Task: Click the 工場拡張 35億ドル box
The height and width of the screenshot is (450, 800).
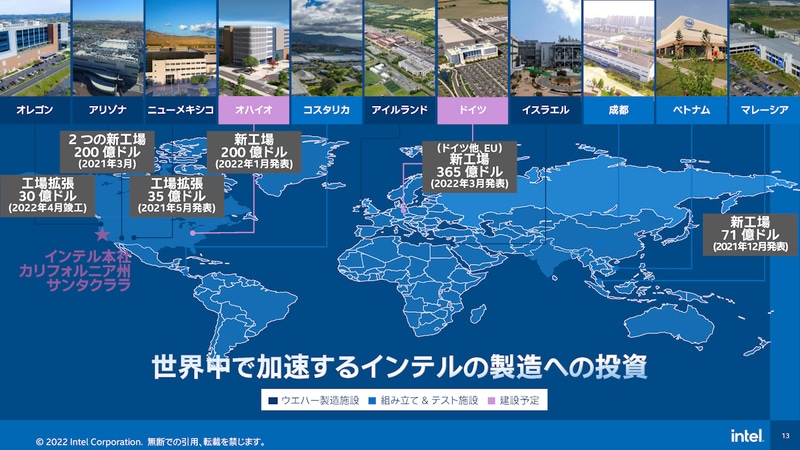Action: coord(177,196)
